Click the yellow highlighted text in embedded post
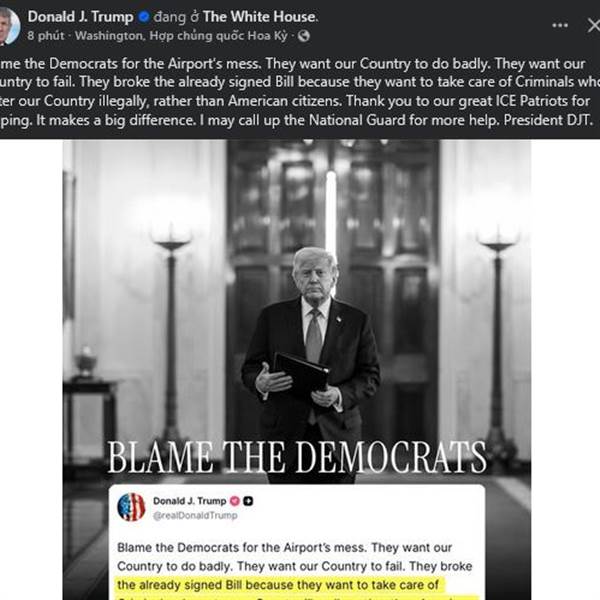 [279, 585]
